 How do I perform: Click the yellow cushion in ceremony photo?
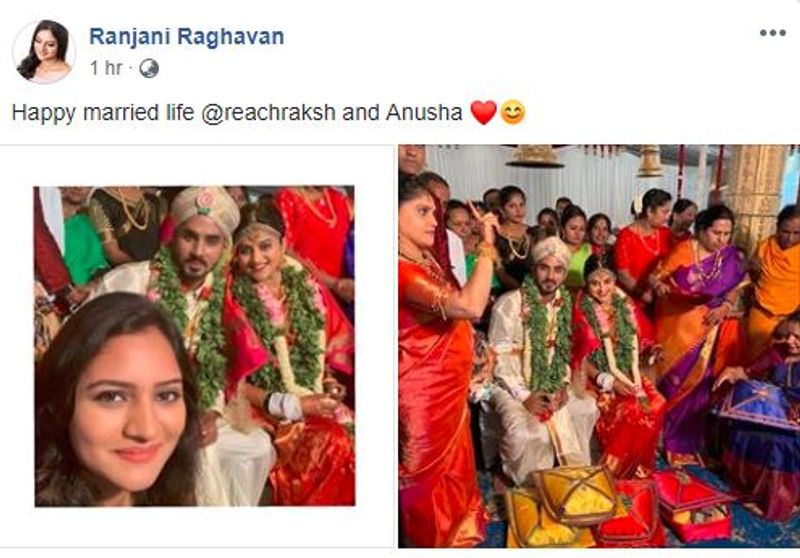point(574,495)
